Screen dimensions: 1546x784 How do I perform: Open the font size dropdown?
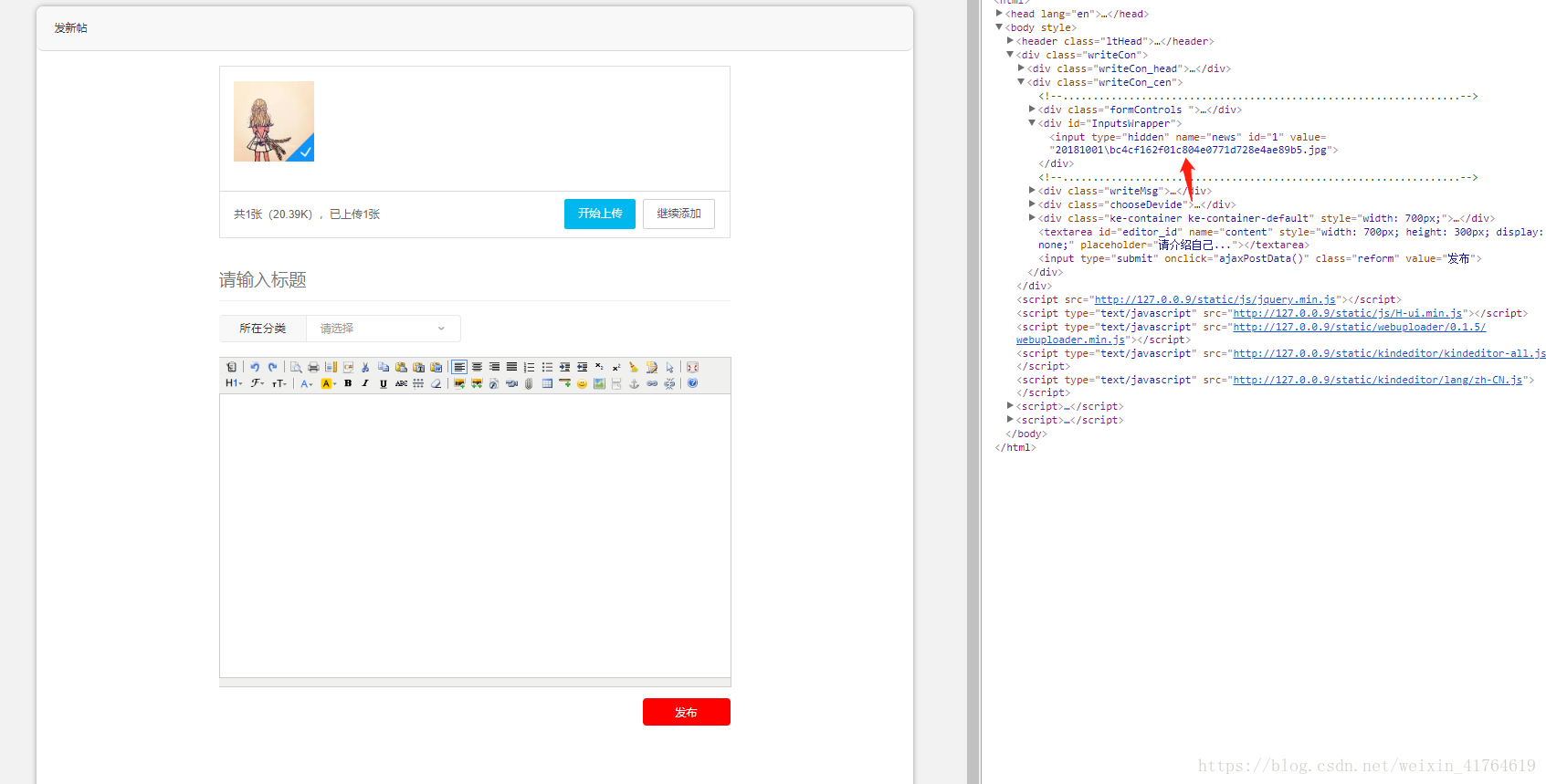279,383
